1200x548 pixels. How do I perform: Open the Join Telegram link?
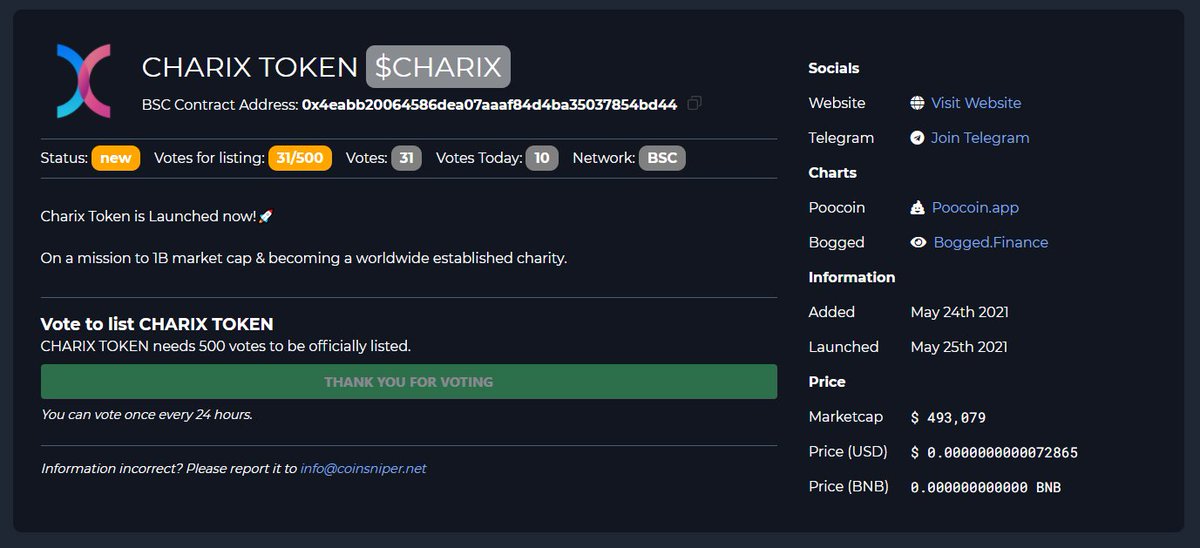[980, 138]
